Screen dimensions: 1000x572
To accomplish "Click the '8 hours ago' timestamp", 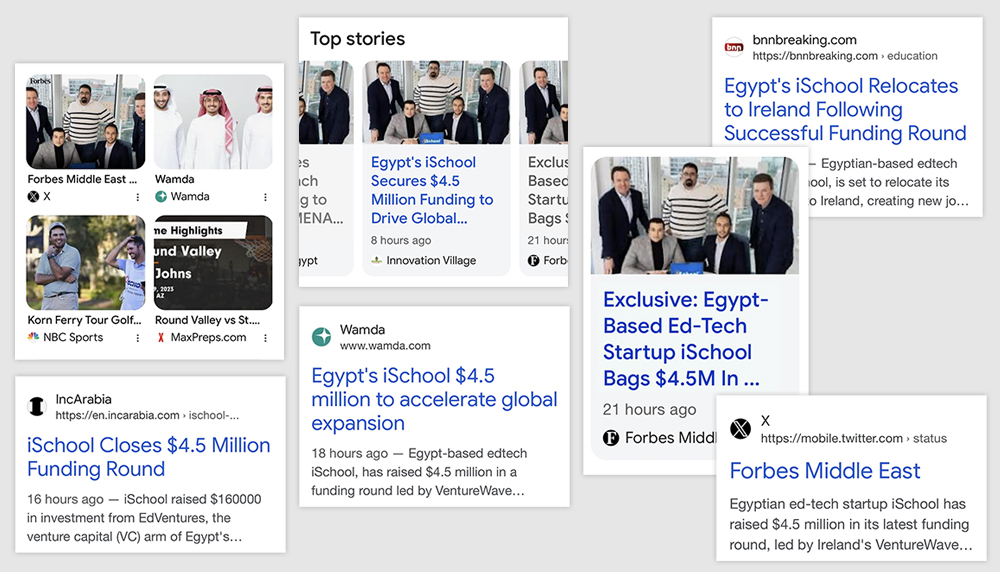I will point(401,240).
